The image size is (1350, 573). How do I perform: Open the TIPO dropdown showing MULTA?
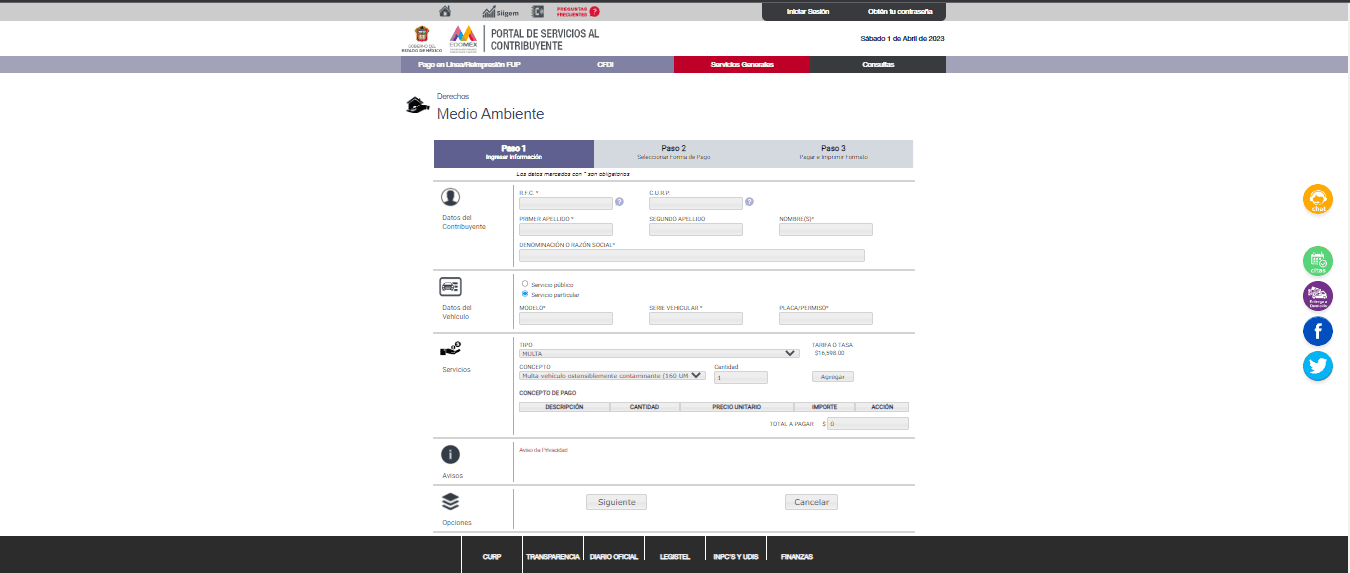point(659,353)
